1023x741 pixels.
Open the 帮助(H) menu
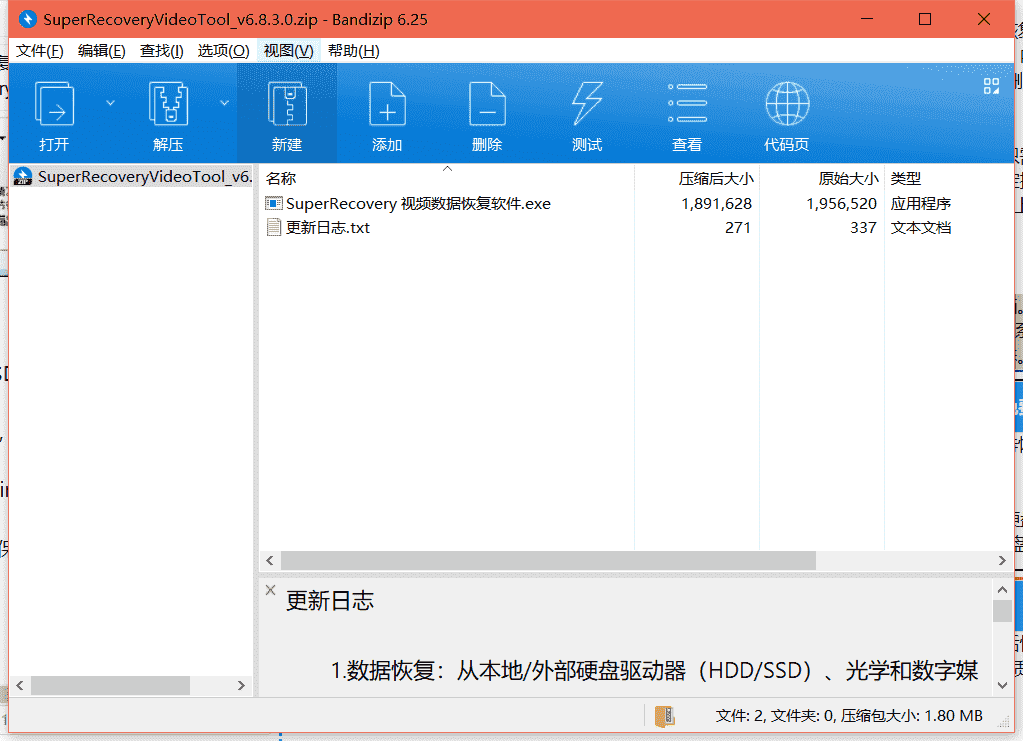[353, 51]
